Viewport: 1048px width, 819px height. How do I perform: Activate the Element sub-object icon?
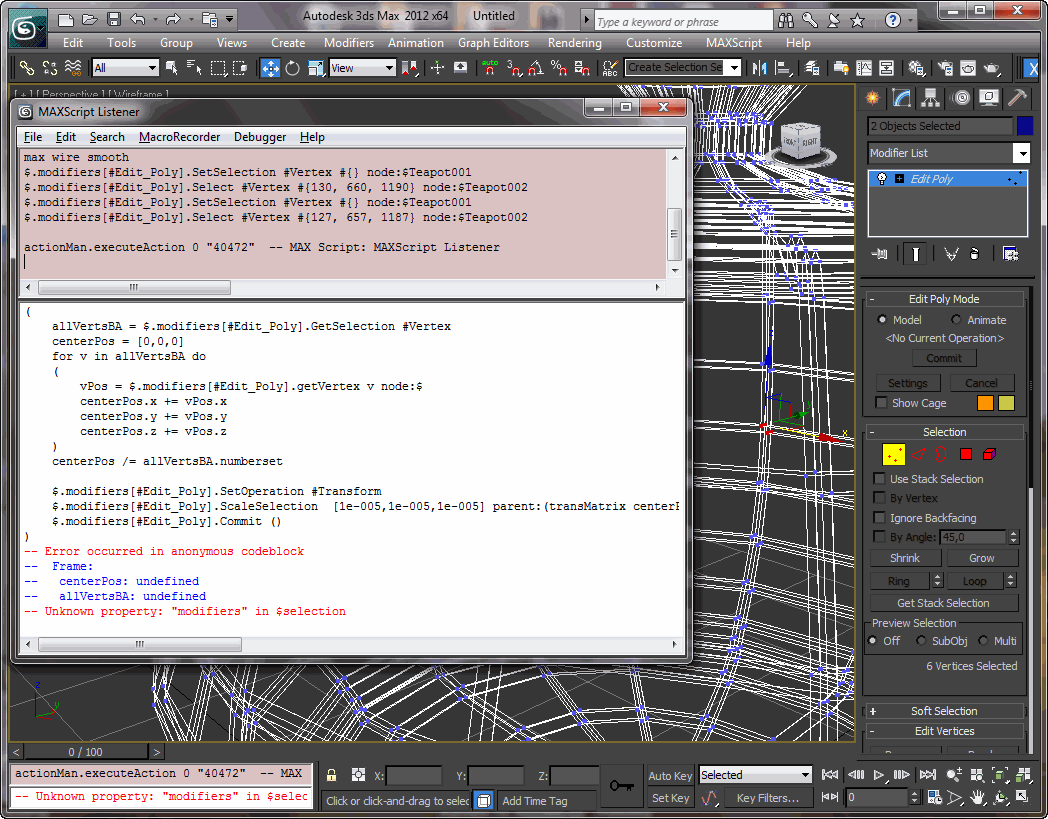point(988,453)
